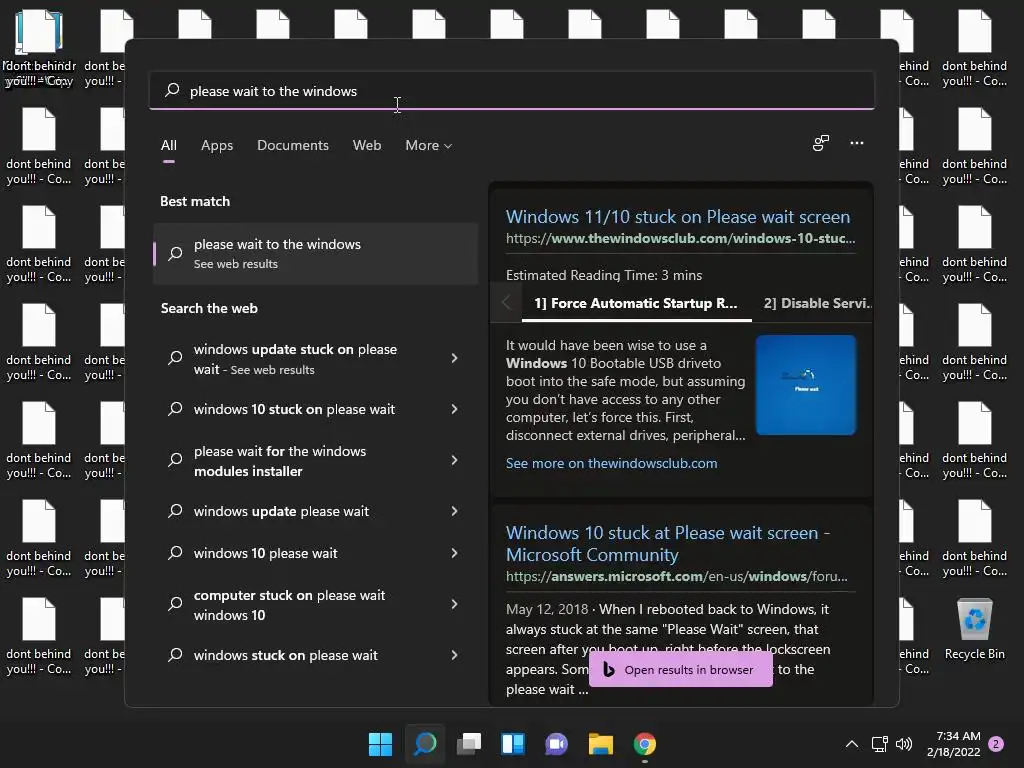Expand arrow for 'windows update stuck on please wait'
This screenshot has width=1024, height=768.
(x=455, y=358)
